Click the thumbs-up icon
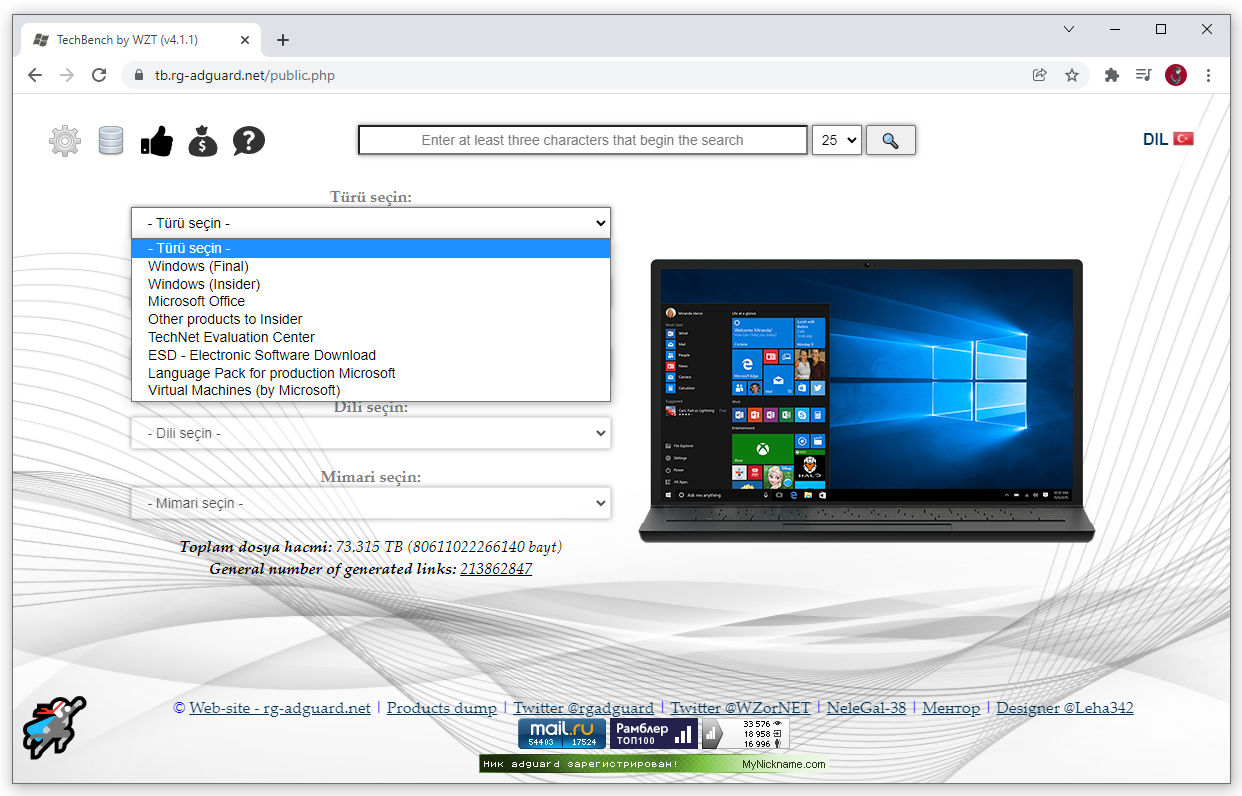The width and height of the screenshot is (1242, 796). click(x=157, y=141)
